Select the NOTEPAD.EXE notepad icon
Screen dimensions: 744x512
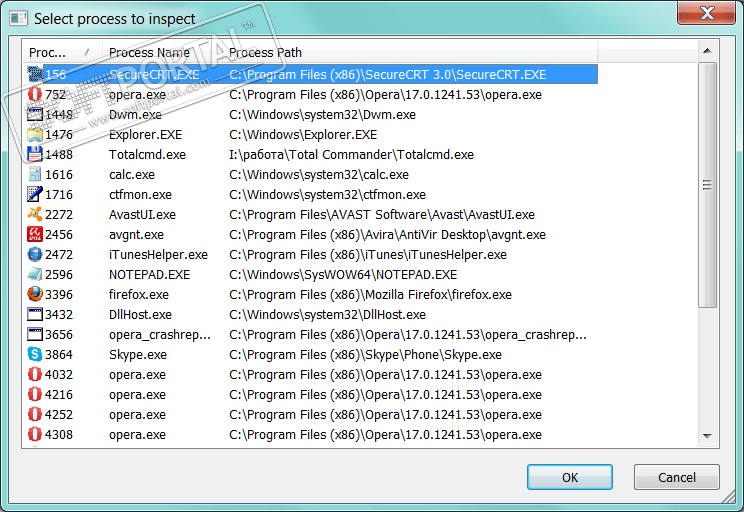tap(35, 275)
